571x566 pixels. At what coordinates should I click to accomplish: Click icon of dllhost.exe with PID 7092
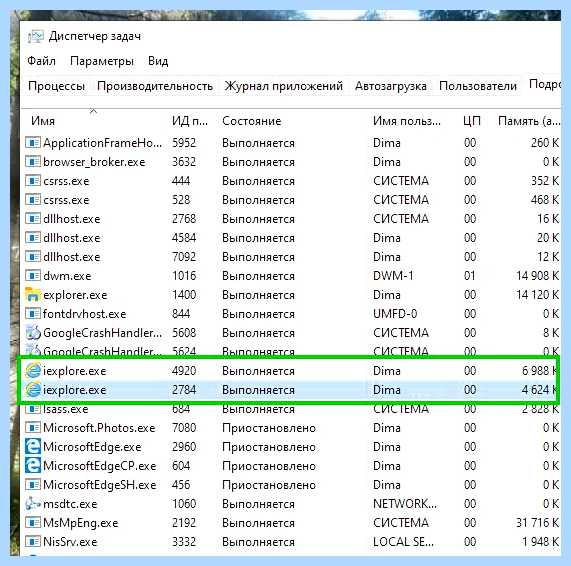point(33,256)
